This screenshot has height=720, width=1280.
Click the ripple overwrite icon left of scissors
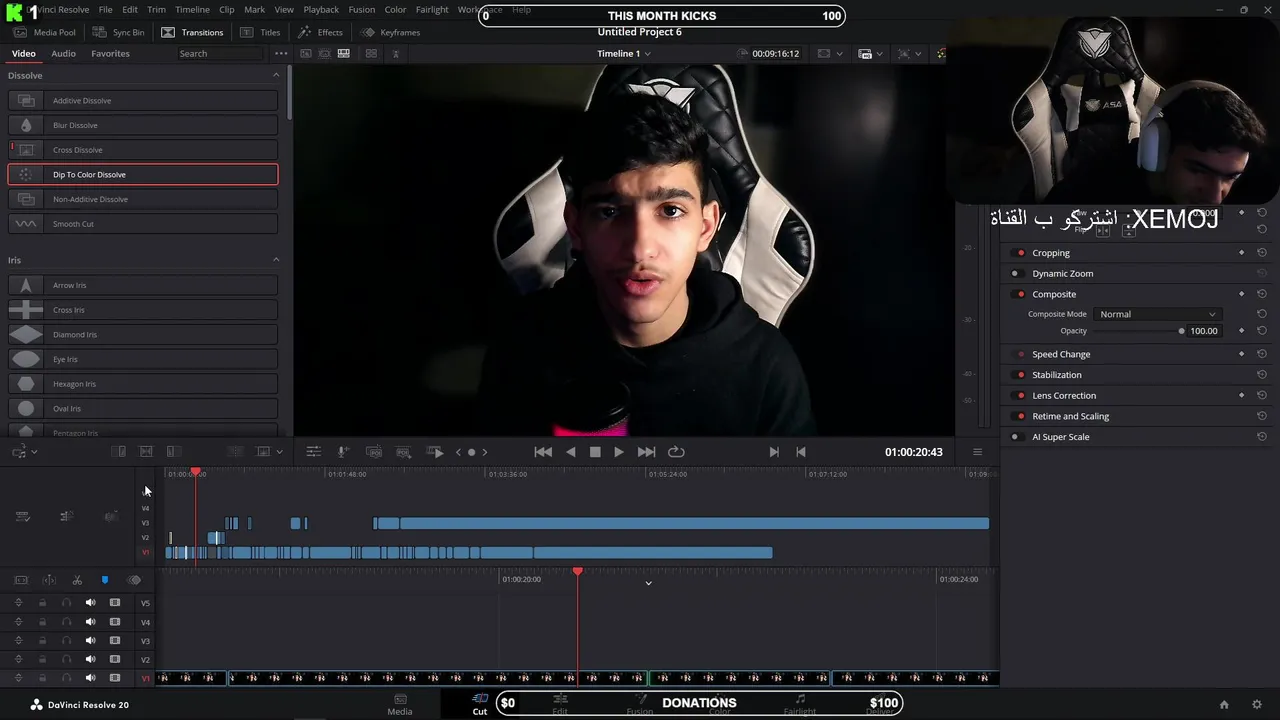tap(21, 580)
